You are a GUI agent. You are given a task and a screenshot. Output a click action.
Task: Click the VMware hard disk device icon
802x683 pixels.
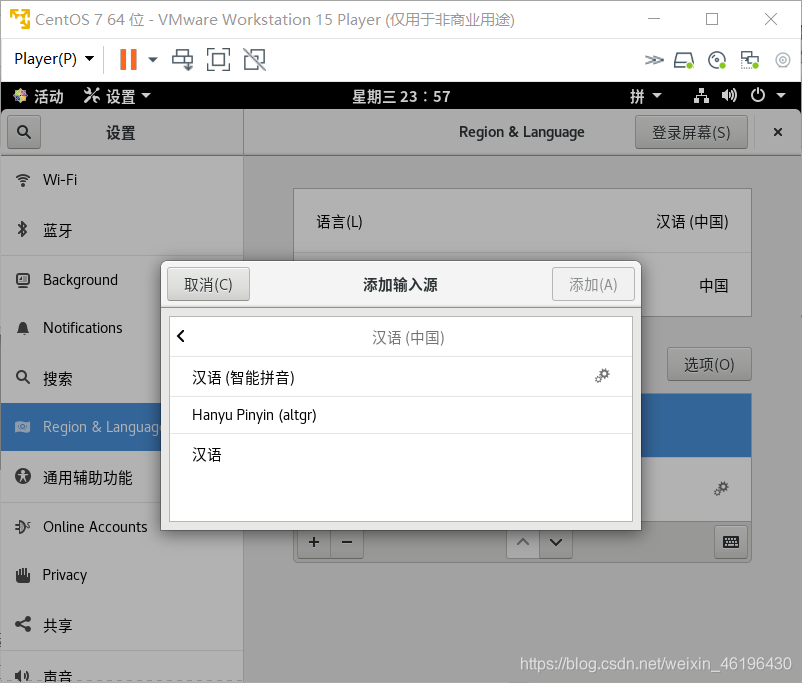tap(684, 60)
